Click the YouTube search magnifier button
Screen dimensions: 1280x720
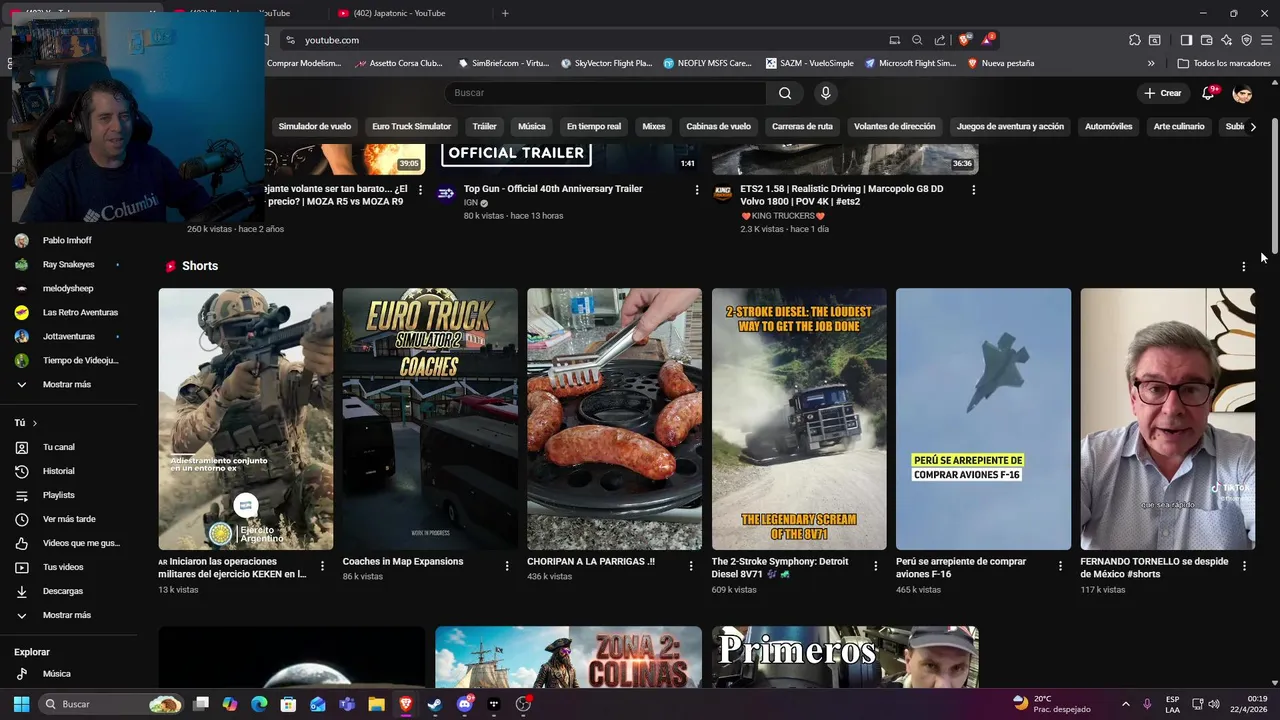(785, 93)
